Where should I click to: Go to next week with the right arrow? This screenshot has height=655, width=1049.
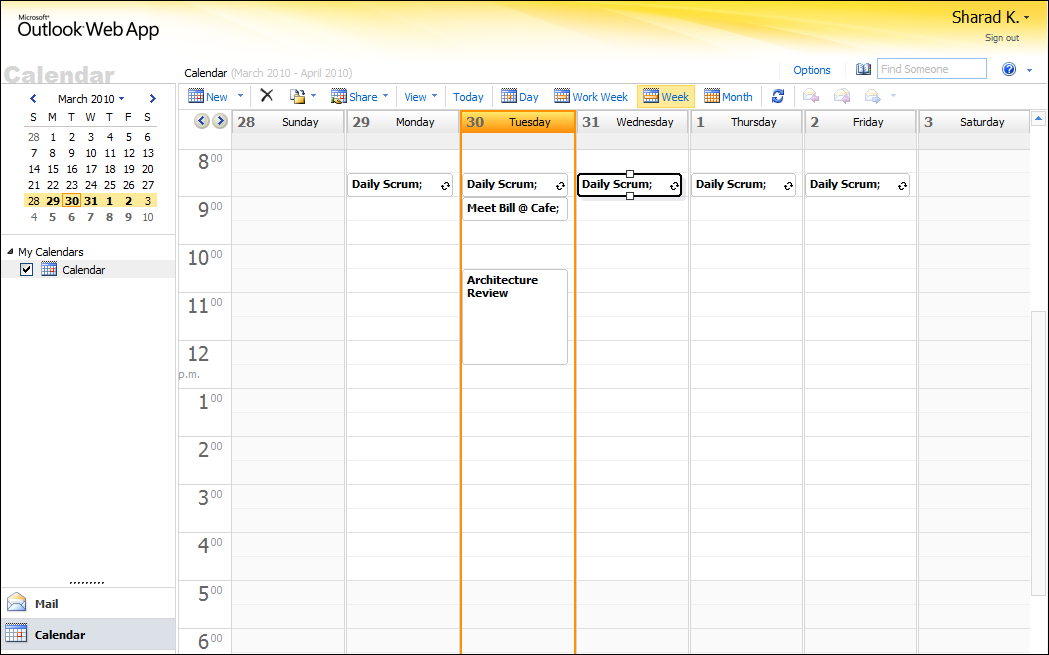(x=219, y=121)
